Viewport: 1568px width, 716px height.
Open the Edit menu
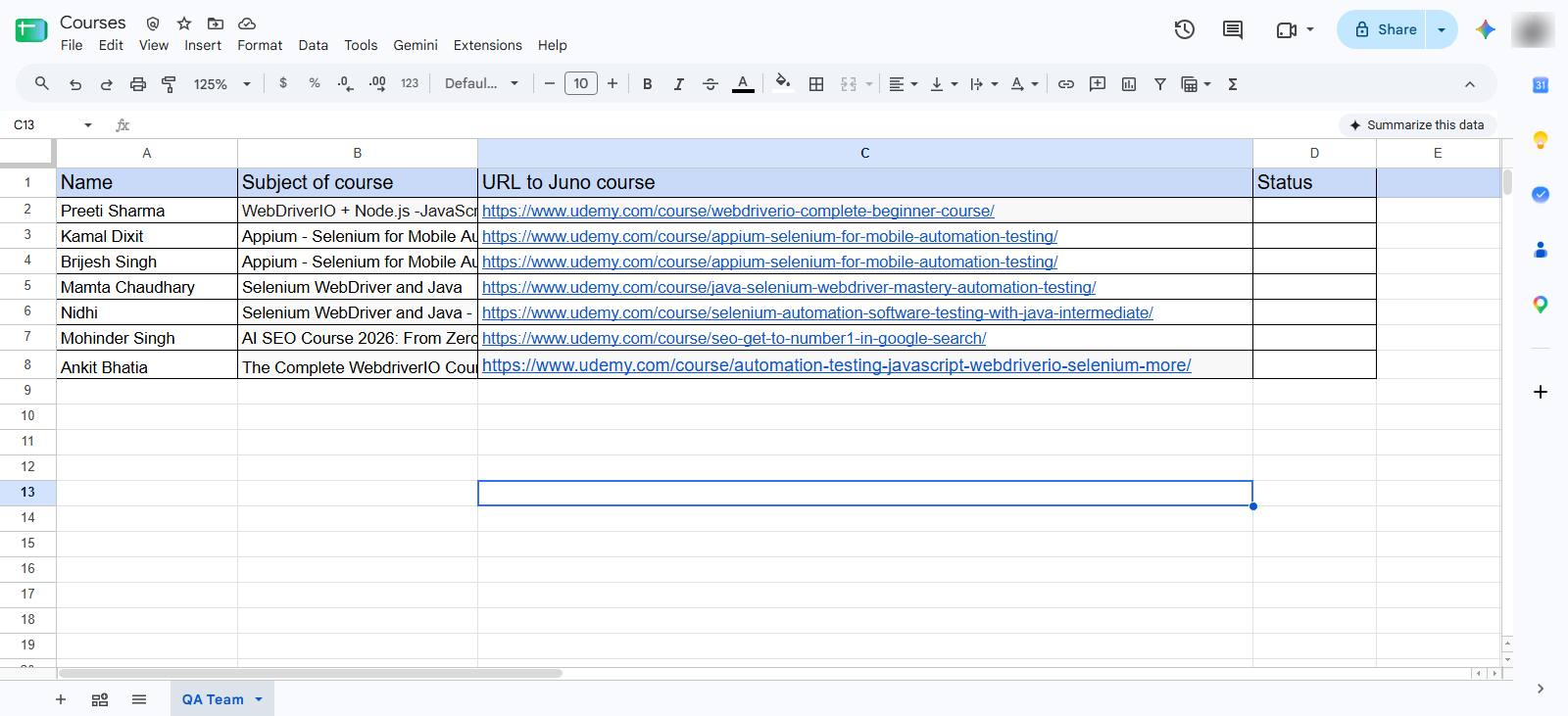pos(111,45)
